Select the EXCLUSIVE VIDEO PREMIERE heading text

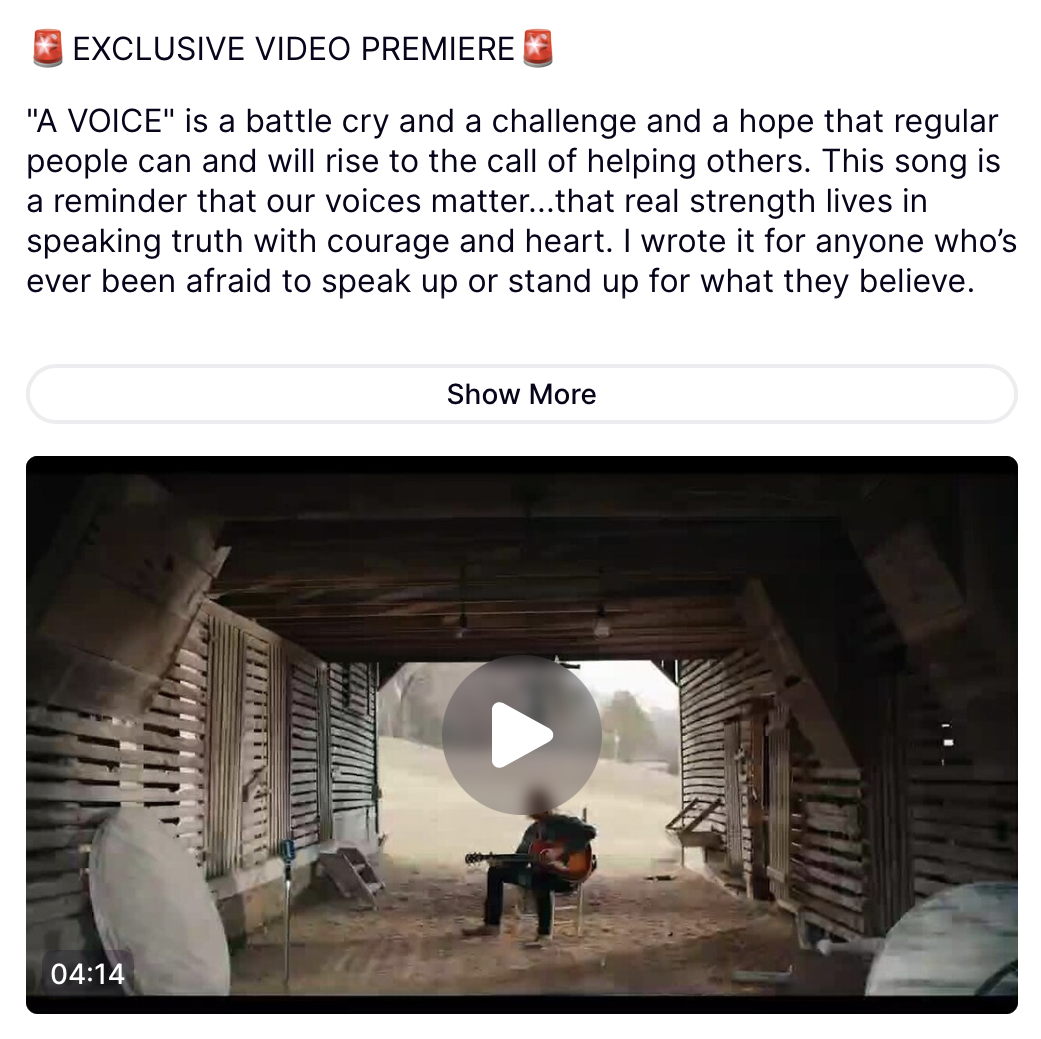pyautogui.click(x=293, y=48)
